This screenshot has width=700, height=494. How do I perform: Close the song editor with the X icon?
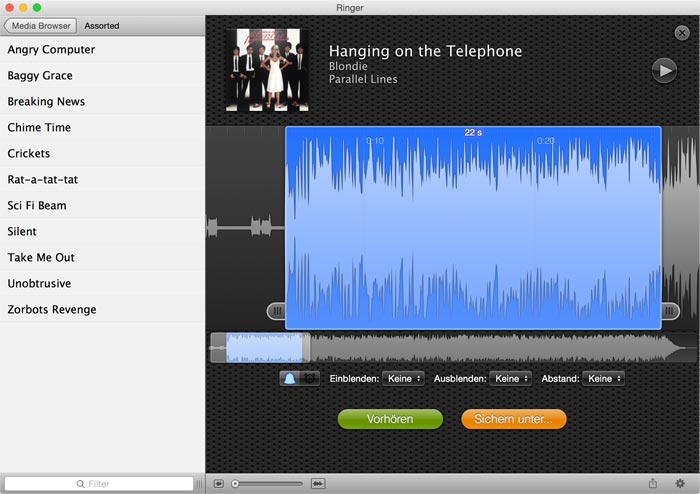(682, 33)
